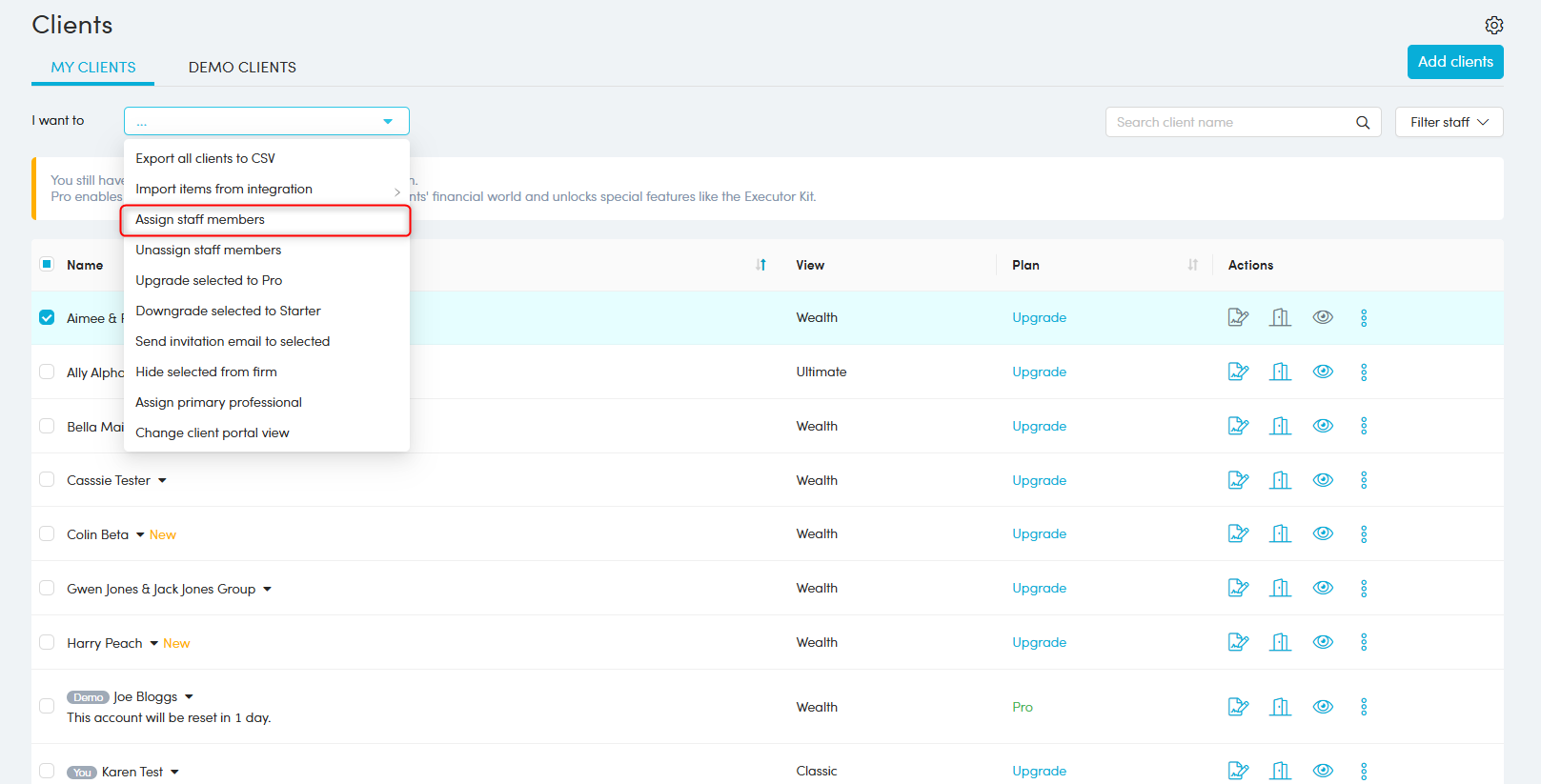This screenshot has width=1541, height=784.
Task: Expand Casssie Tester name arrow
Action: pos(162,481)
